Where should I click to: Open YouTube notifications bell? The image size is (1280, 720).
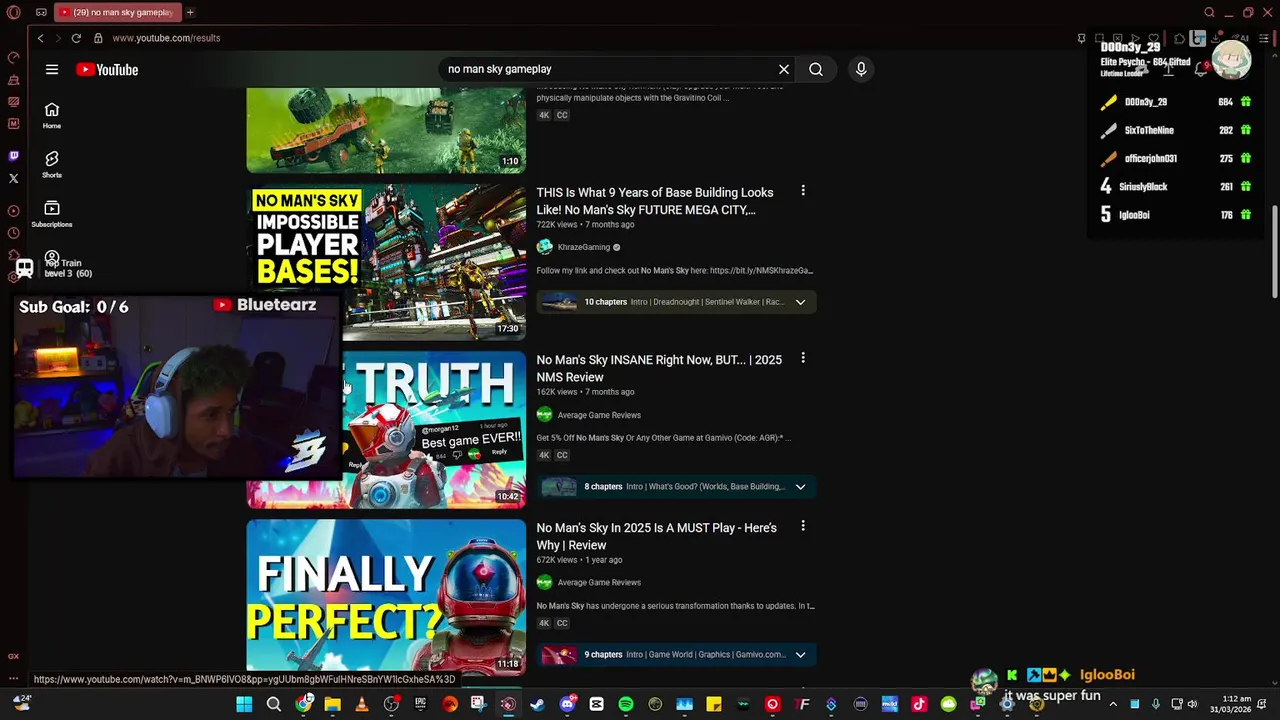(1201, 69)
